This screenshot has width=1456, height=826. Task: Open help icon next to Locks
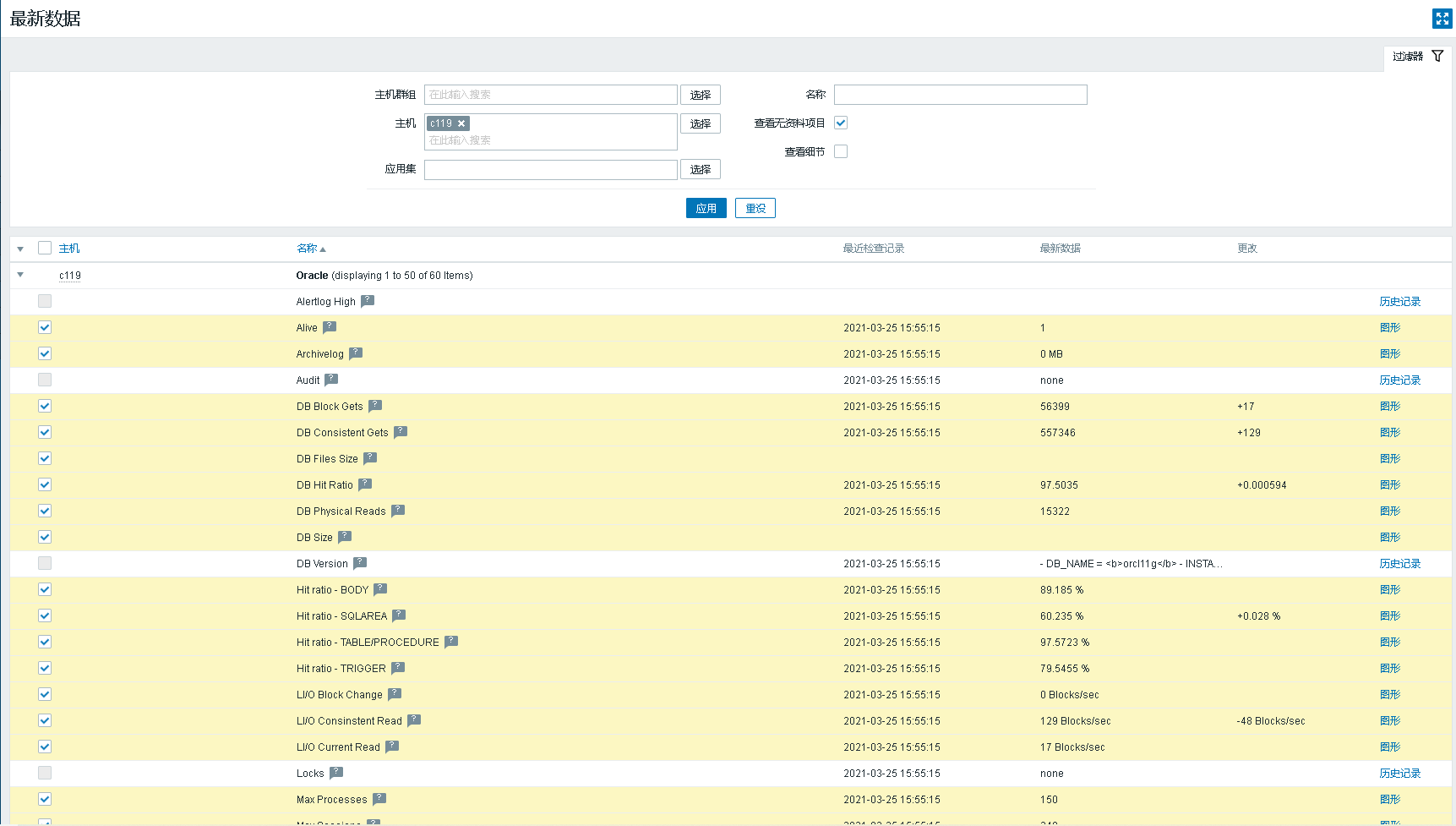[336, 773]
